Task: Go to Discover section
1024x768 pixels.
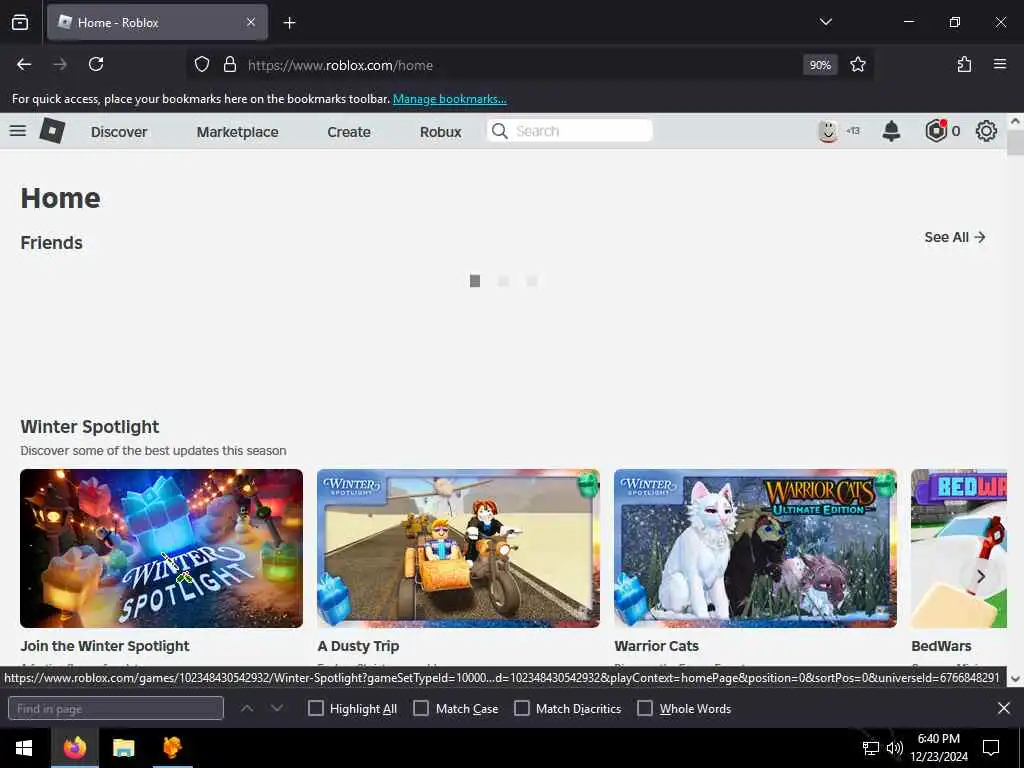Action: (119, 132)
